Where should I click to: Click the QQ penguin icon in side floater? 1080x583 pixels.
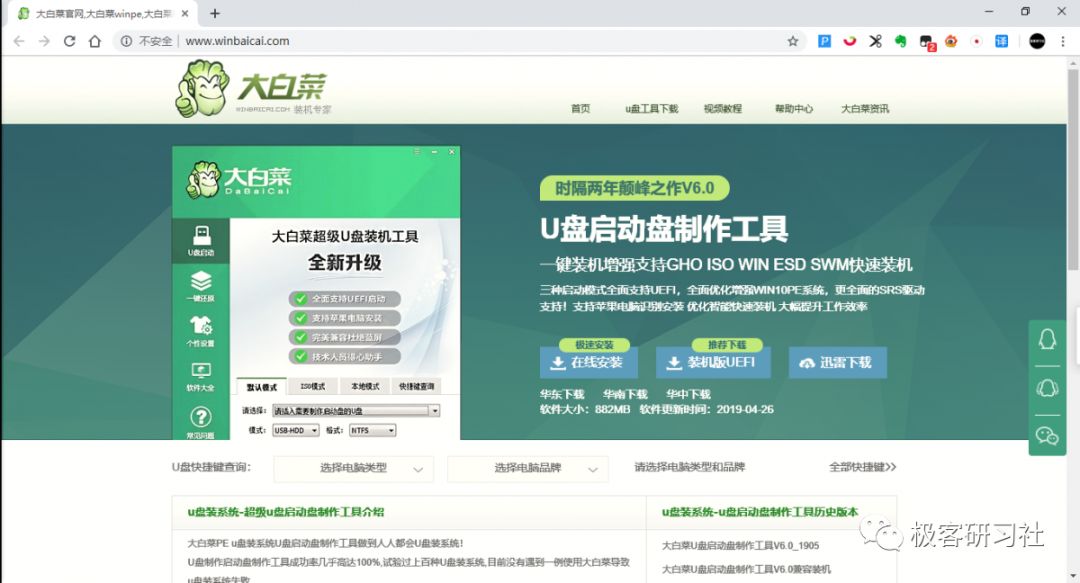pyautogui.click(x=1047, y=339)
